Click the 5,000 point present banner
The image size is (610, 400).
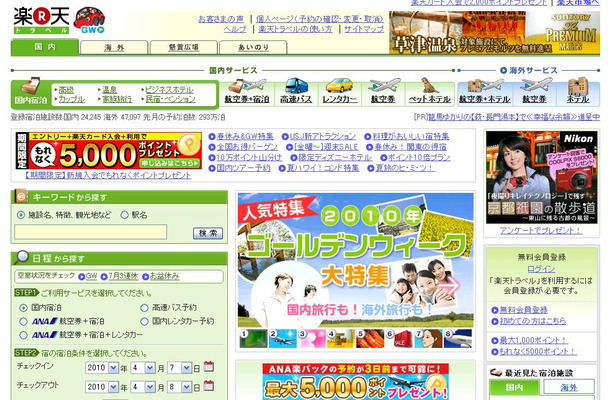[109, 151]
